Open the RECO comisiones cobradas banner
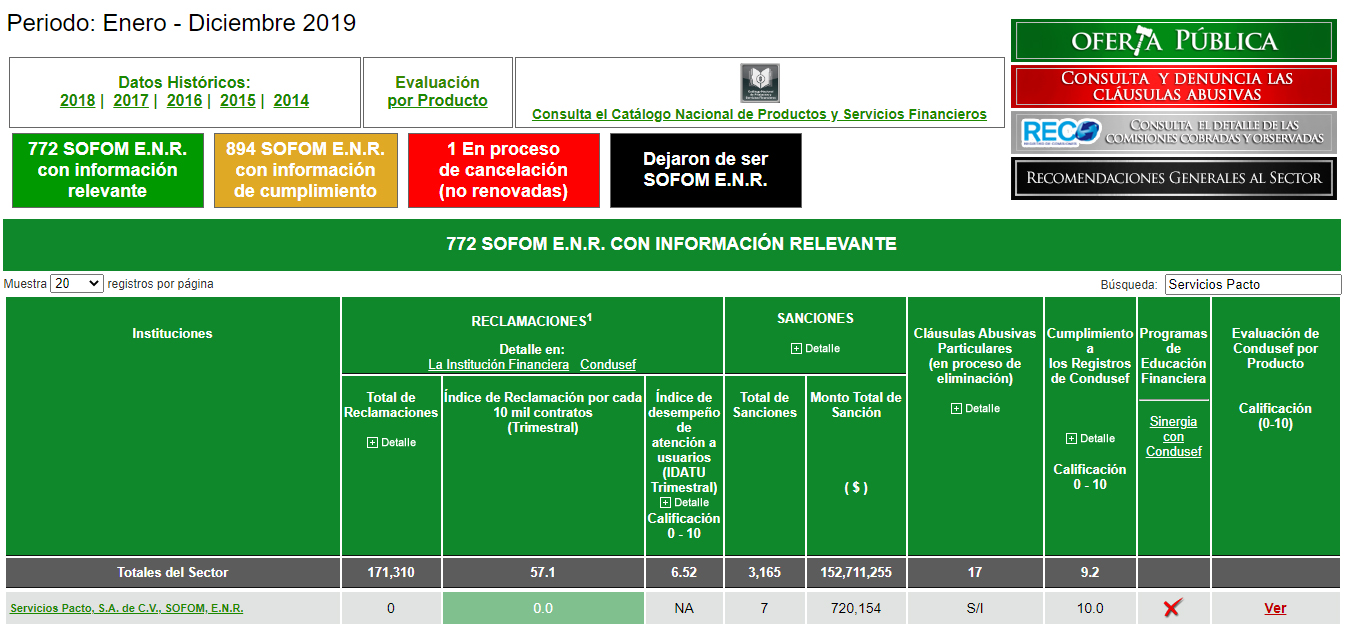This screenshot has height=634, width=1346. point(1174,133)
